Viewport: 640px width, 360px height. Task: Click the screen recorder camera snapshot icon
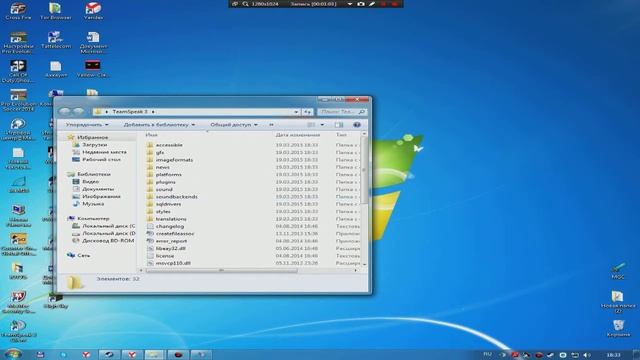361,4
